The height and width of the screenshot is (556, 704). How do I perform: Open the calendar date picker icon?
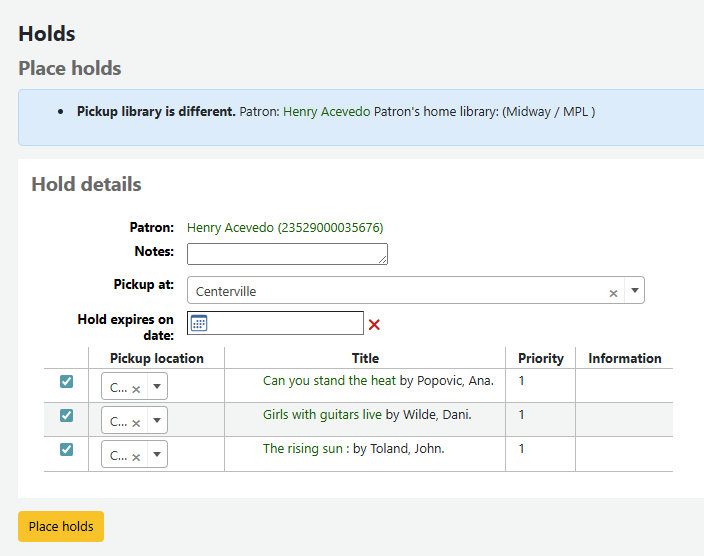(199, 323)
